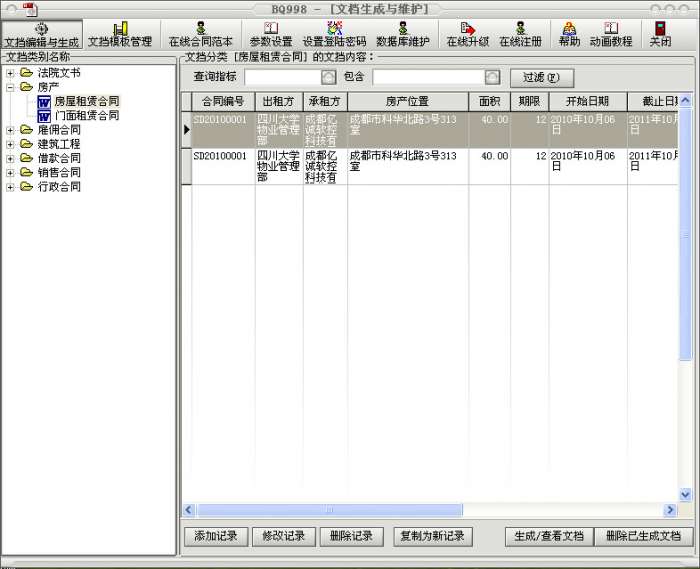Open 文档模板管理 from the toolbar

point(120,35)
